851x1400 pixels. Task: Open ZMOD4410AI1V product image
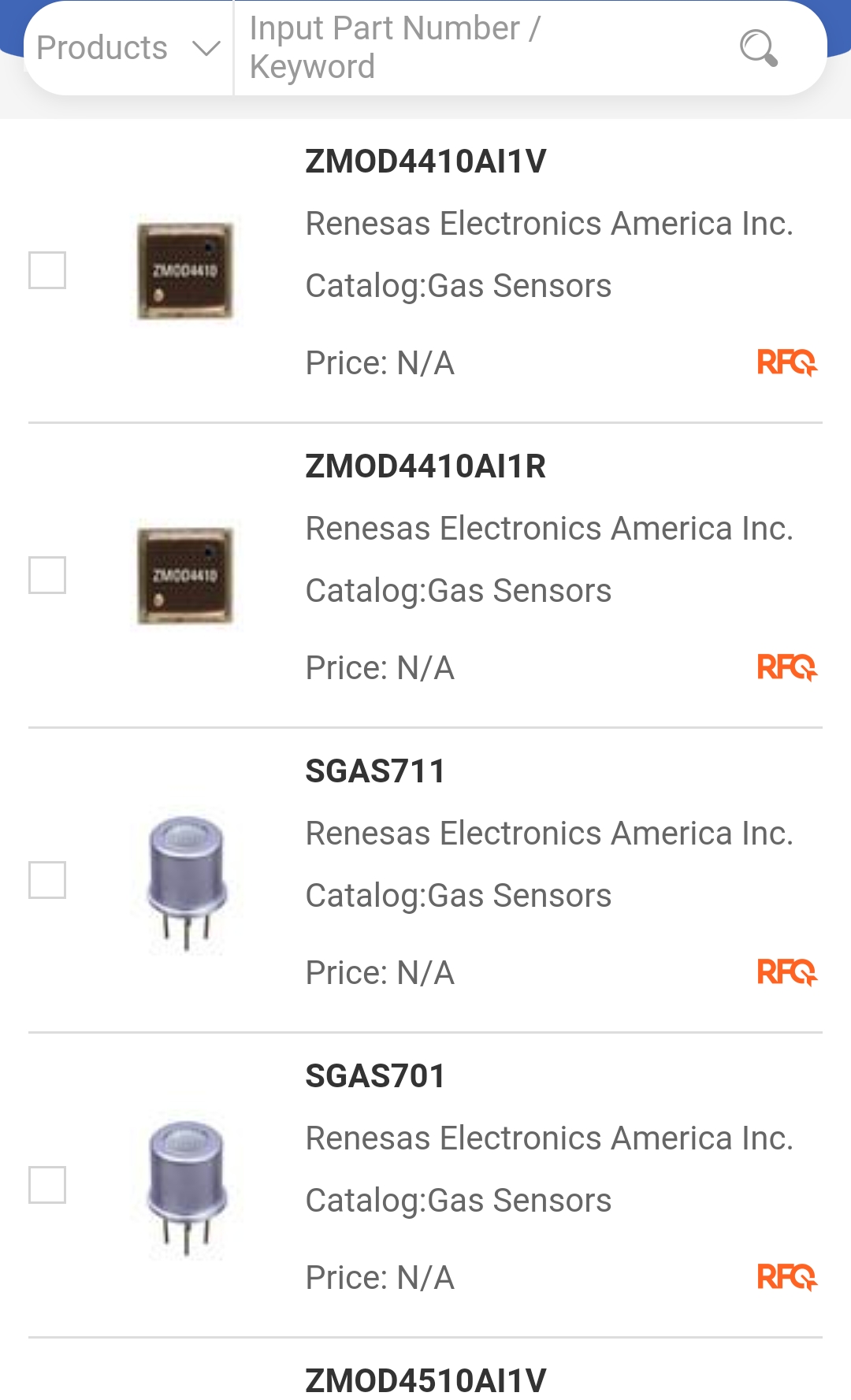[185, 271]
